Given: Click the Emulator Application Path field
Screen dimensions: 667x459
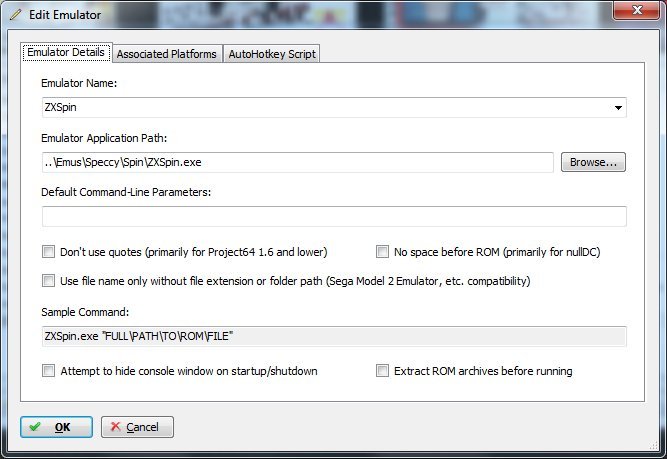Looking at the screenshot, I should (x=298, y=162).
